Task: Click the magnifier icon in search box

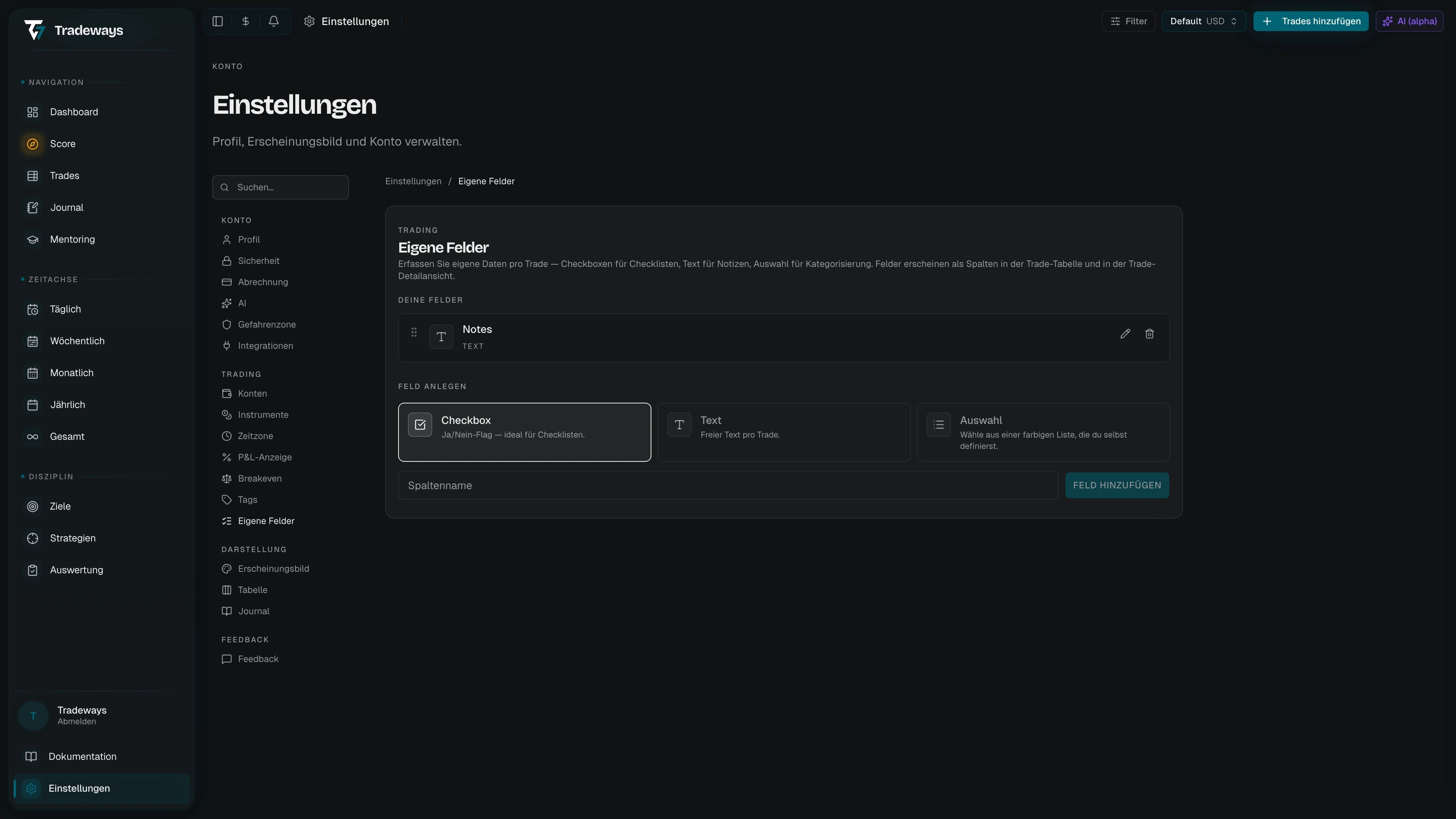Action: [224, 187]
